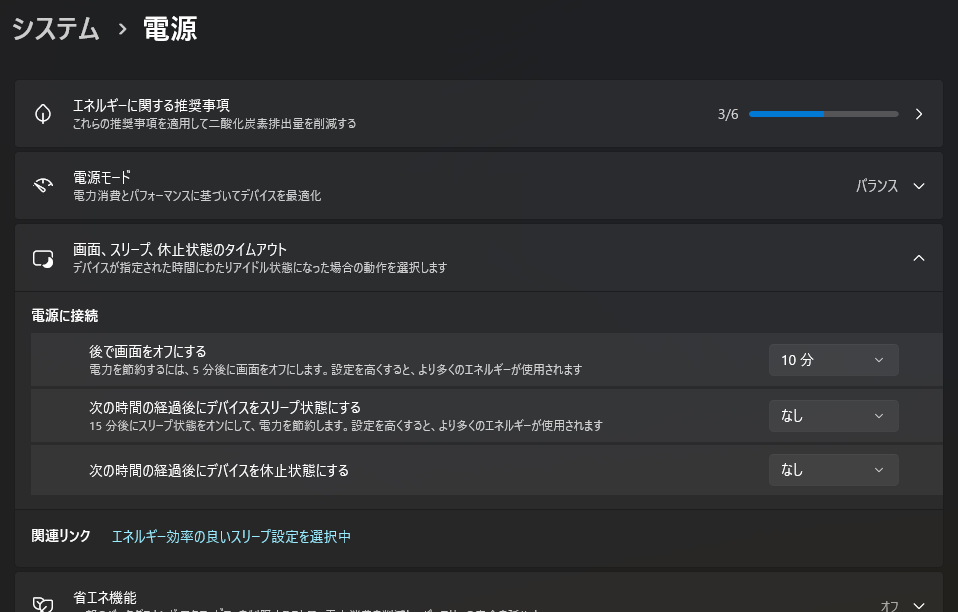
Task: Click the leaf icon for energy recommendations
Action: (43, 114)
